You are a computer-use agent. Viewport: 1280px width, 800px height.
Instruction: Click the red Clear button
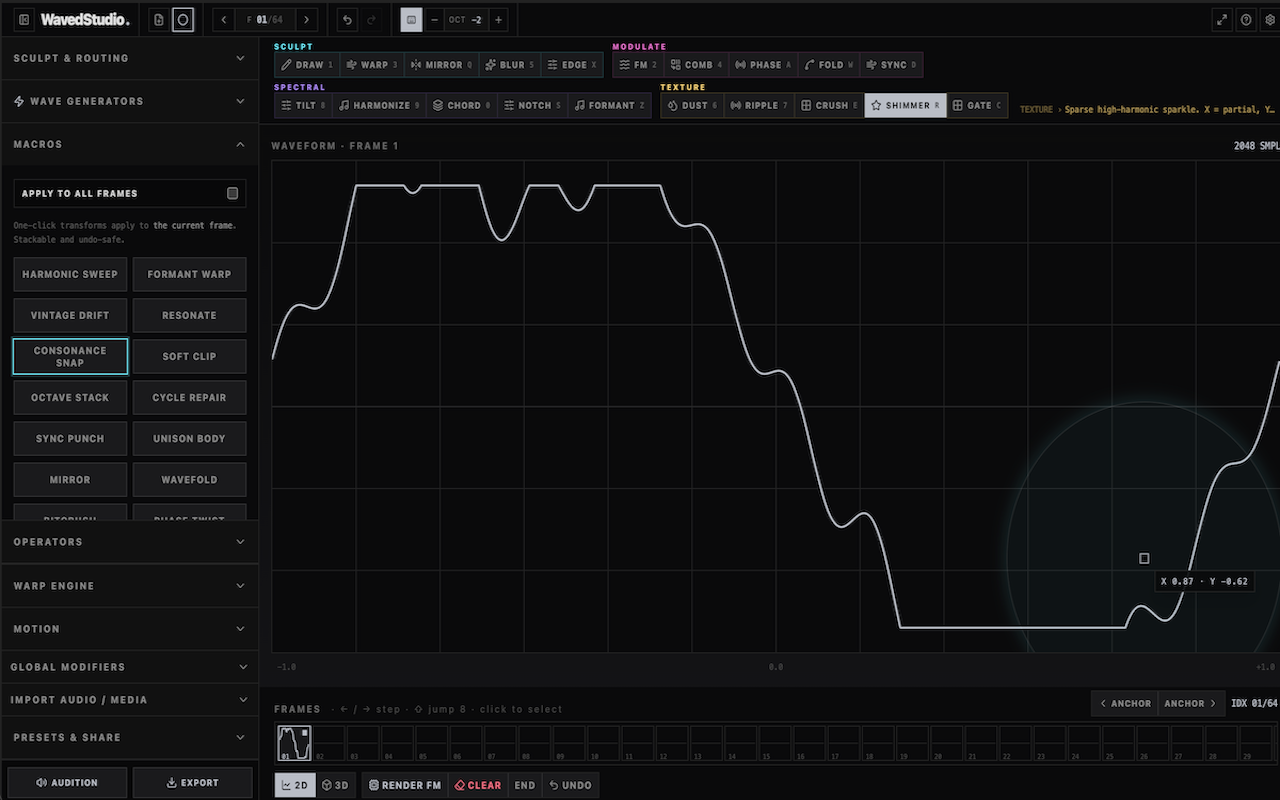point(477,785)
